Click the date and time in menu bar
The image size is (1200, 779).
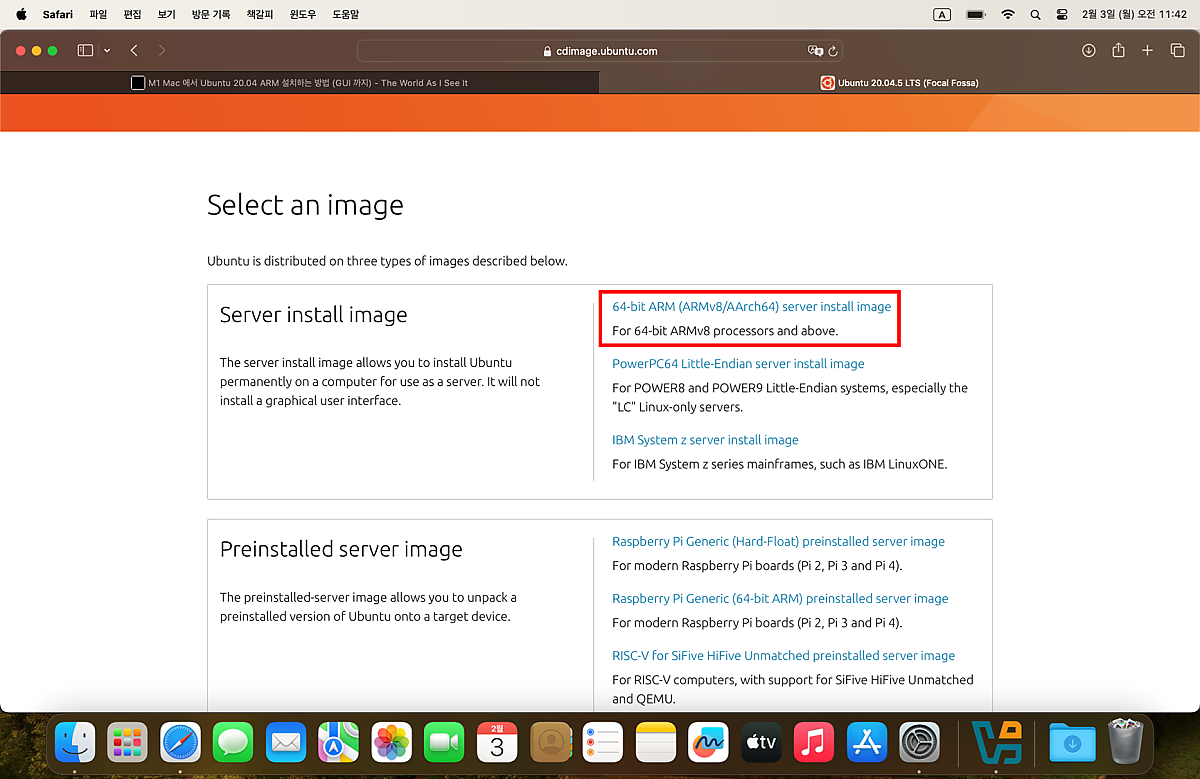pyautogui.click(x=1133, y=15)
